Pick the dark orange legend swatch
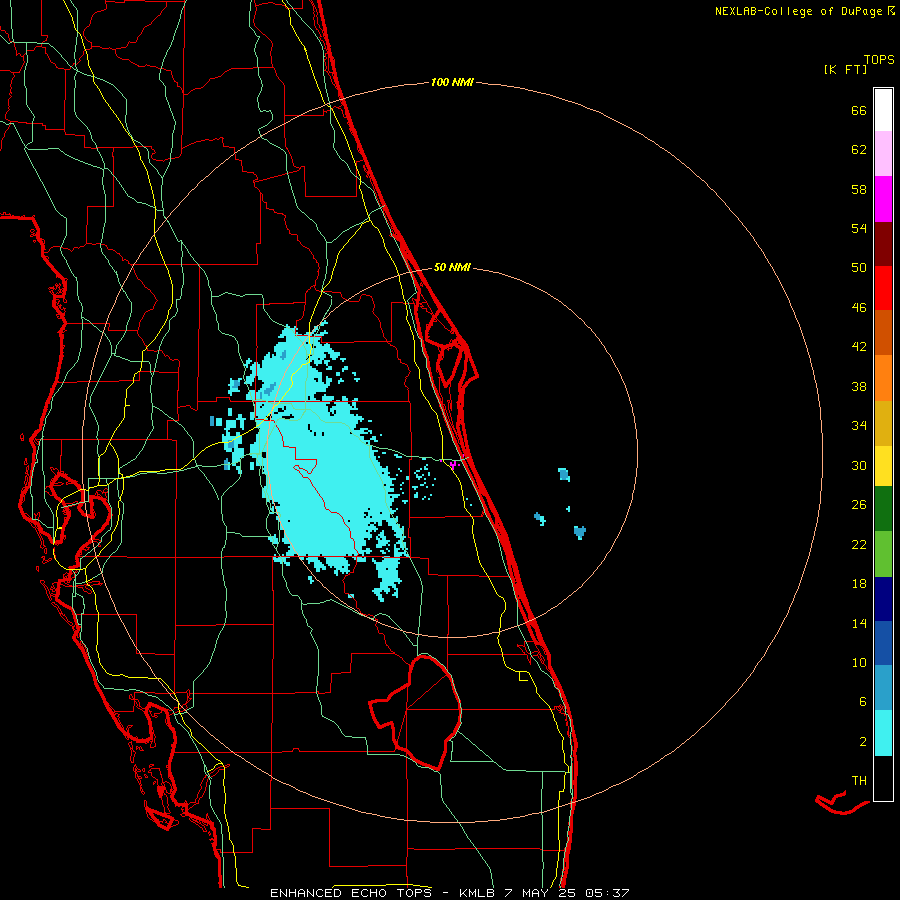 [883, 333]
